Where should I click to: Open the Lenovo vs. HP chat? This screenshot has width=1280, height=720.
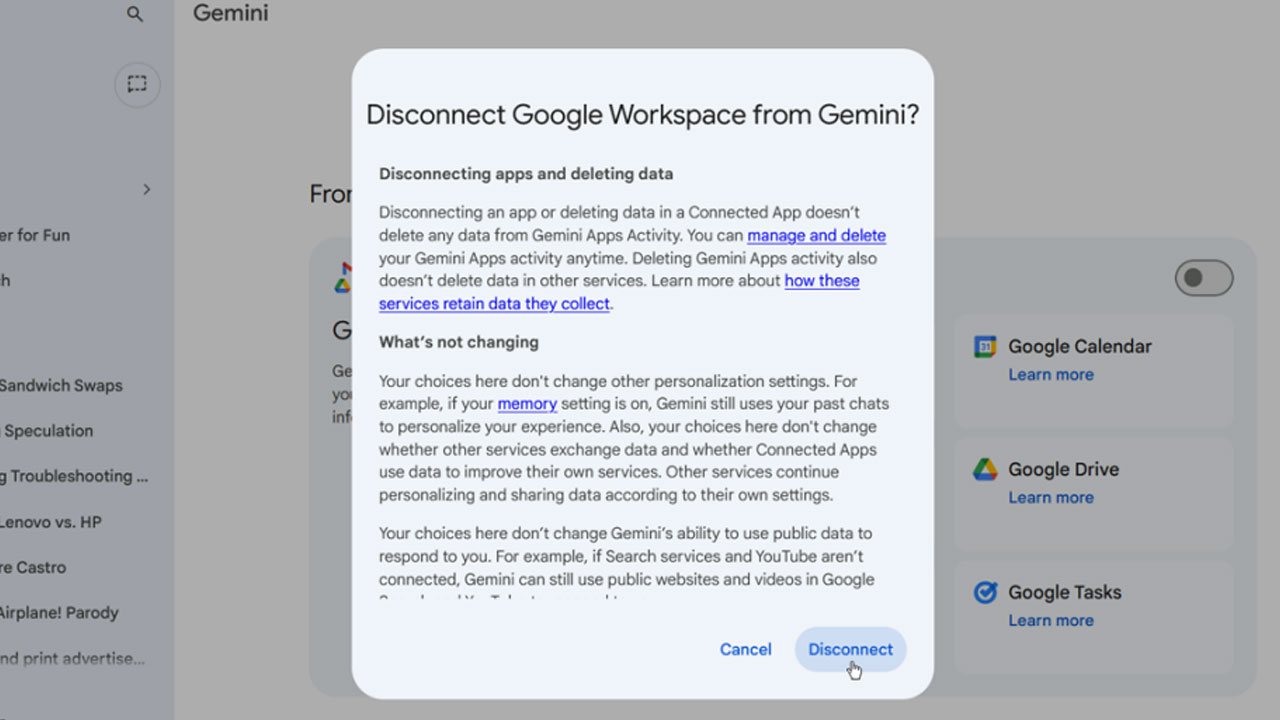point(51,522)
